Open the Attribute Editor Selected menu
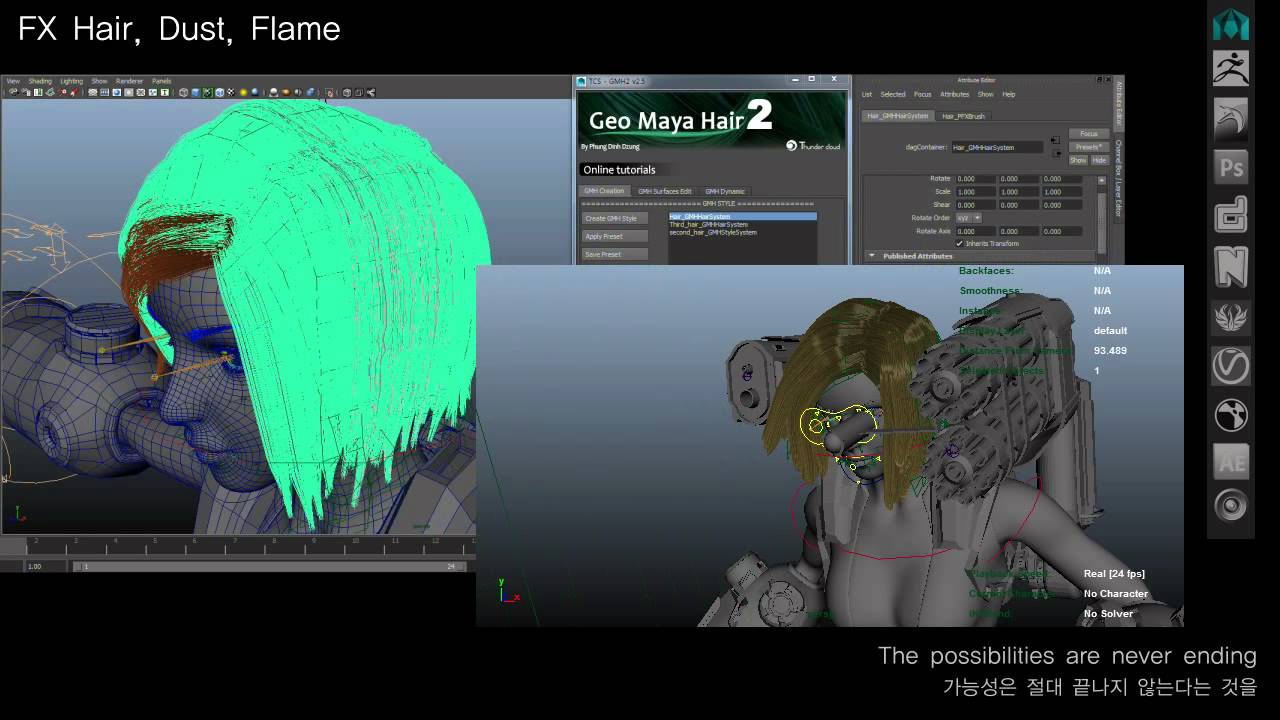The width and height of the screenshot is (1280, 720). (x=893, y=94)
